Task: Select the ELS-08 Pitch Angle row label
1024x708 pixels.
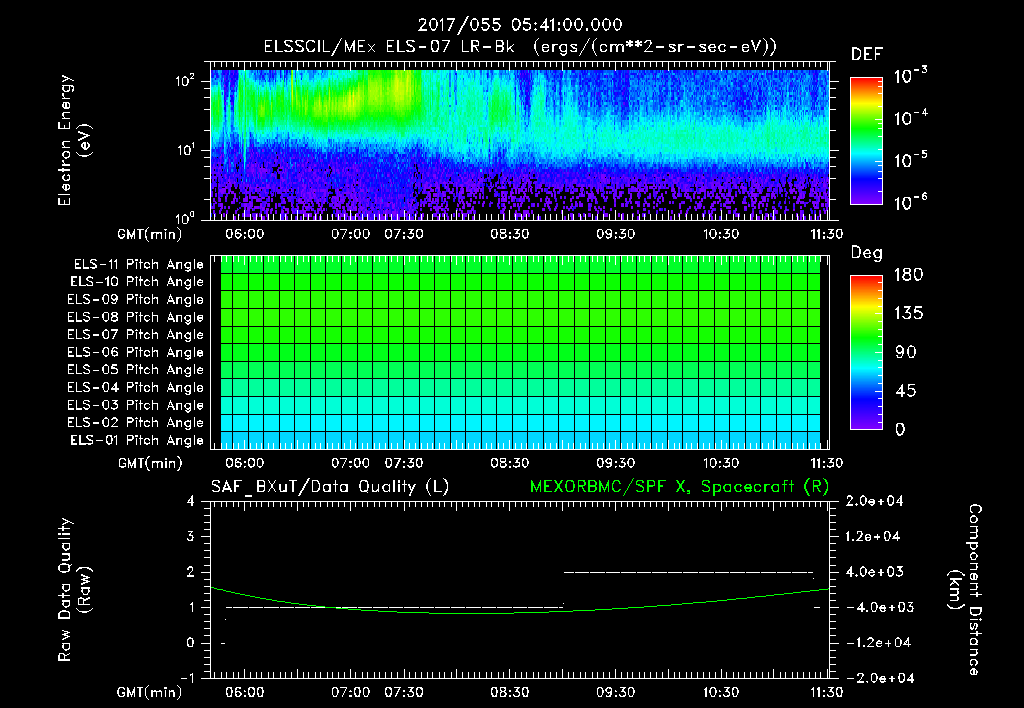Action: click(x=136, y=317)
